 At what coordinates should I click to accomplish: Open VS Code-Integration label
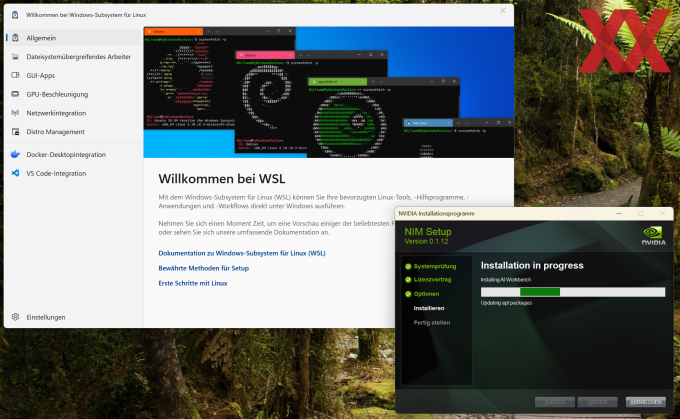point(56,173)
